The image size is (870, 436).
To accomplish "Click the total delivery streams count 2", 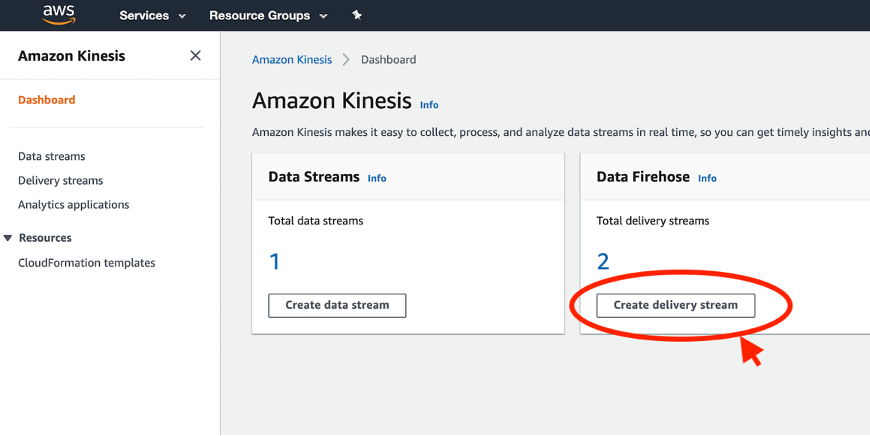I will coord(603,262).
